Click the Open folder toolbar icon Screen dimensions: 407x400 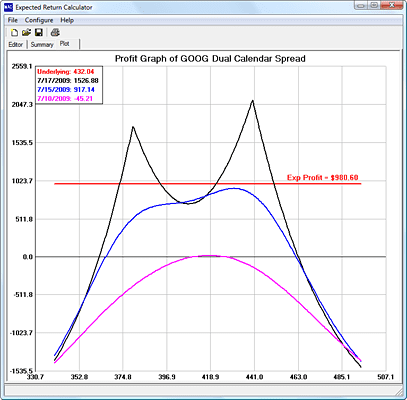[26, 33]
